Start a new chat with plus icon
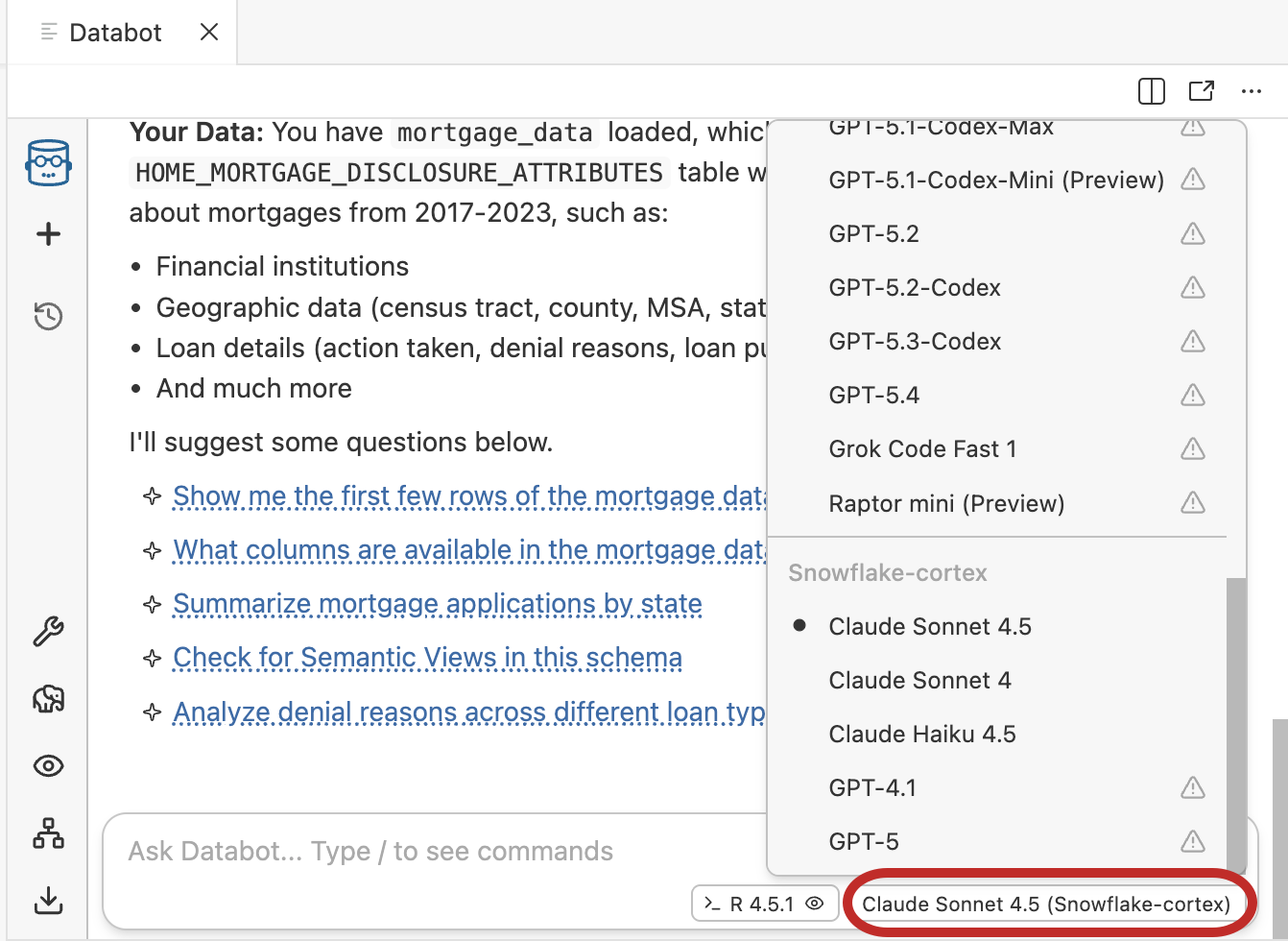The height and width of the screenshot is (941, 1288). point(48,234)
